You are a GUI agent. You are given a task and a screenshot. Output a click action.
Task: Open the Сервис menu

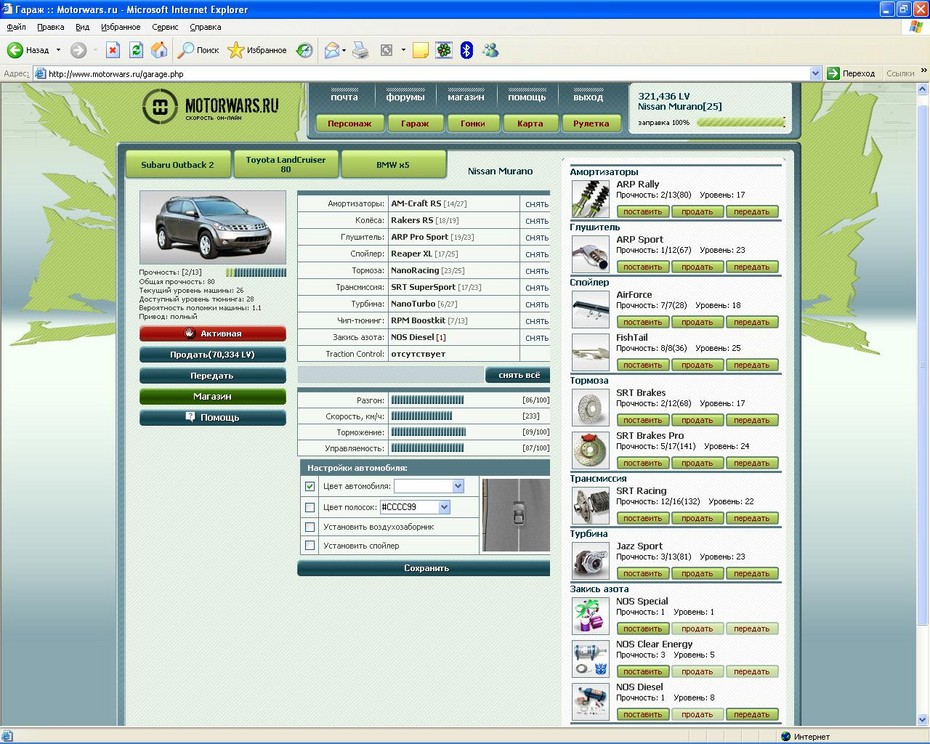point(165,27)
